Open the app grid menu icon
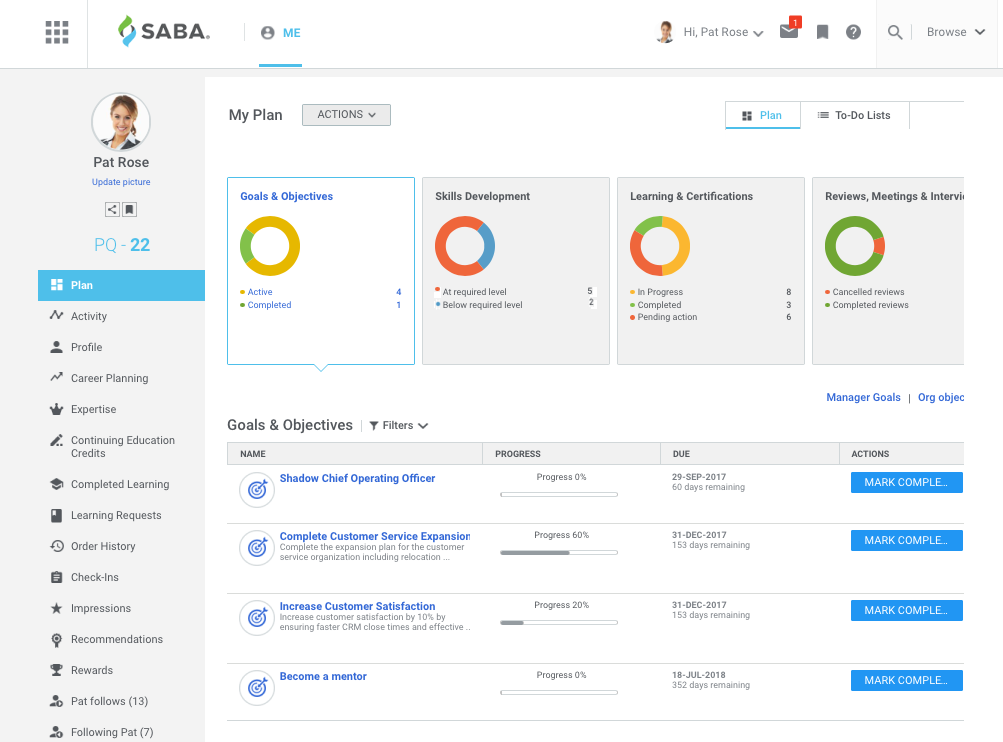Image resolution: width=1003 pixels, height=742 pixels. 57,32
